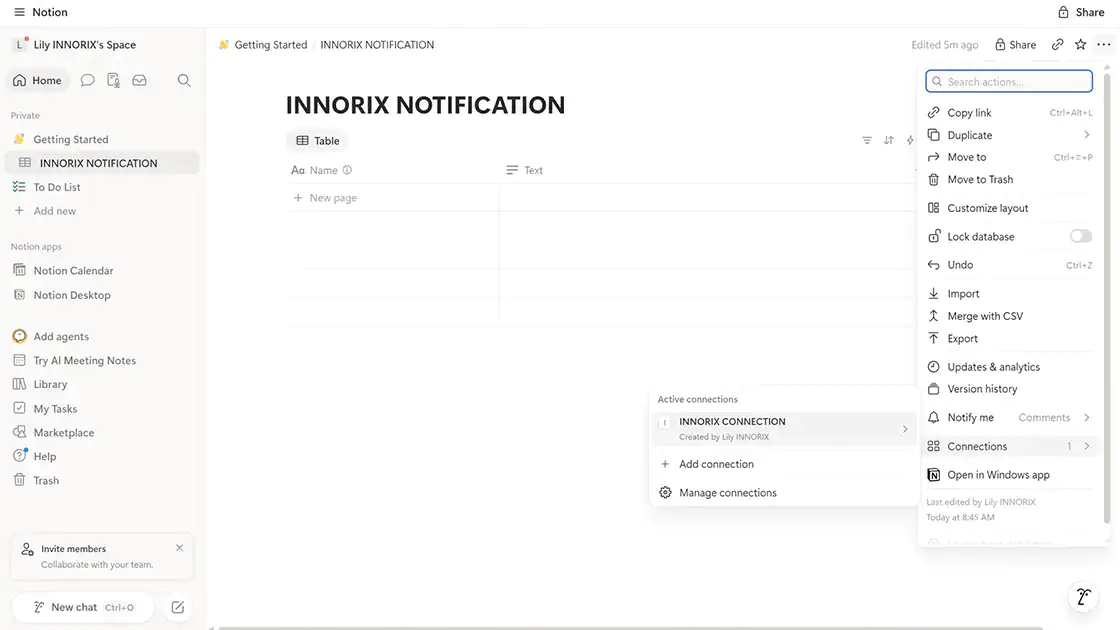Open the Connections submenu
This screenshot has height=630, width=1120.
(1009, 446)
